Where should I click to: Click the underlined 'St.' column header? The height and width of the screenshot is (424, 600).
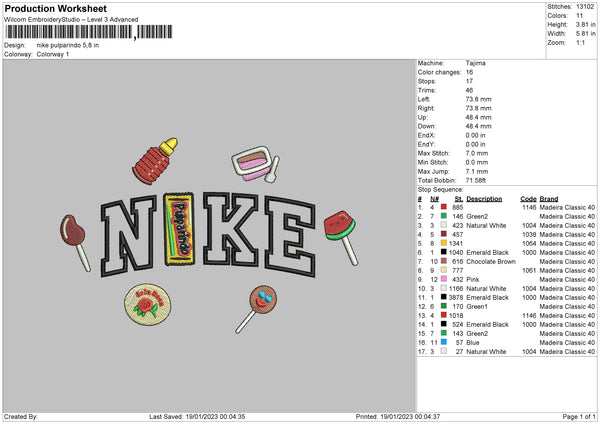point(459,199)
